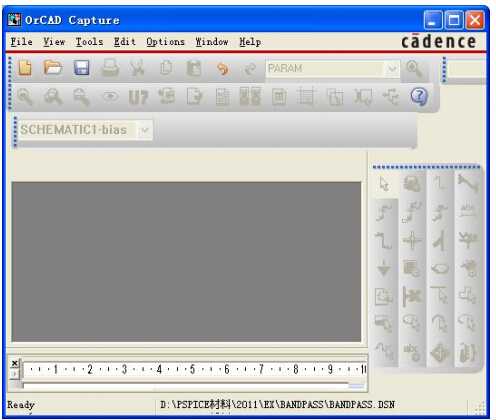The height and width of the screenshot is (420, 496).
Task: Redo the last undone action
Action: point(250,69)
